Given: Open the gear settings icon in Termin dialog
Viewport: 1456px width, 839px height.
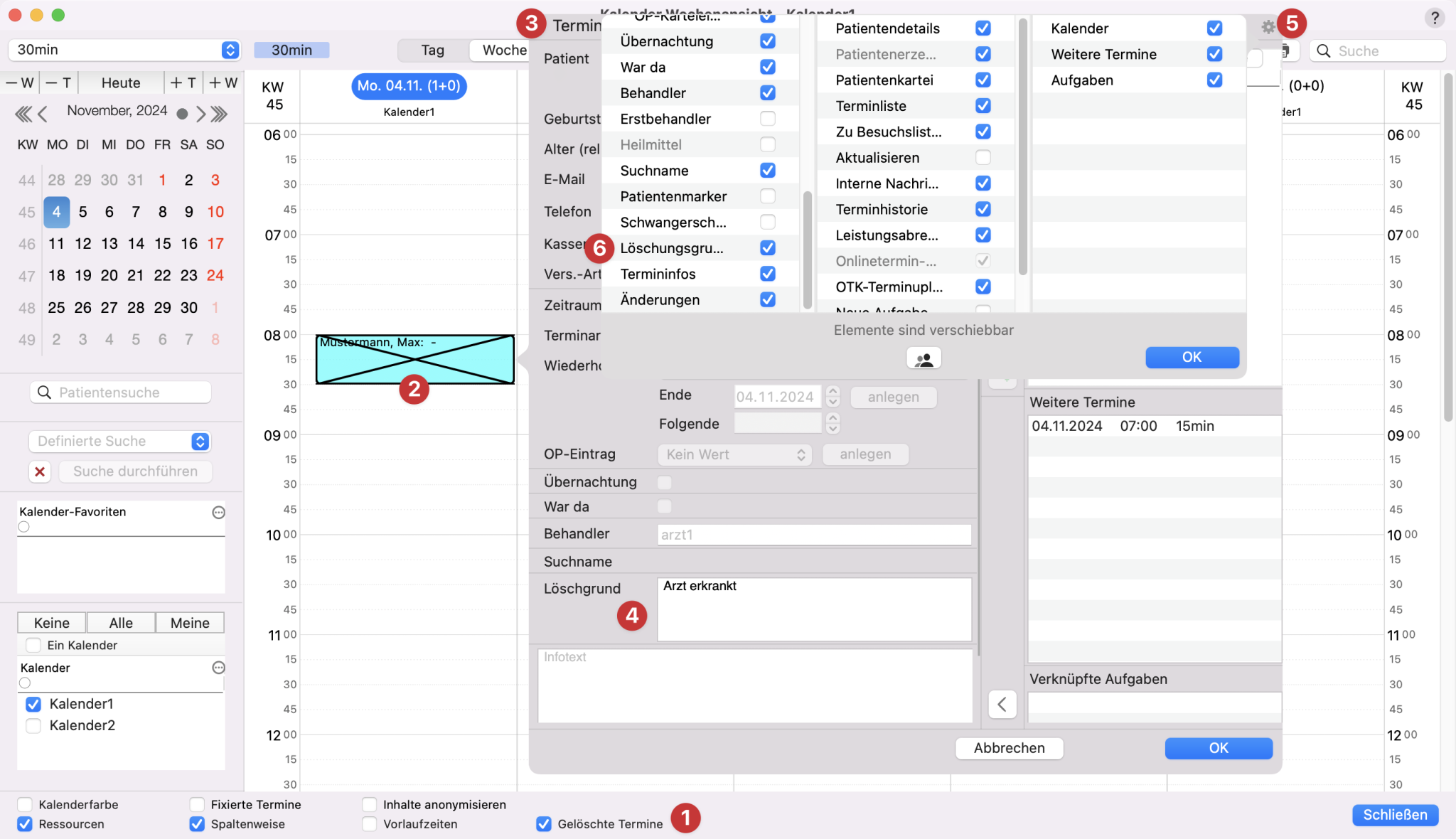Looking at the screenshot, I should coord(1268,27).
